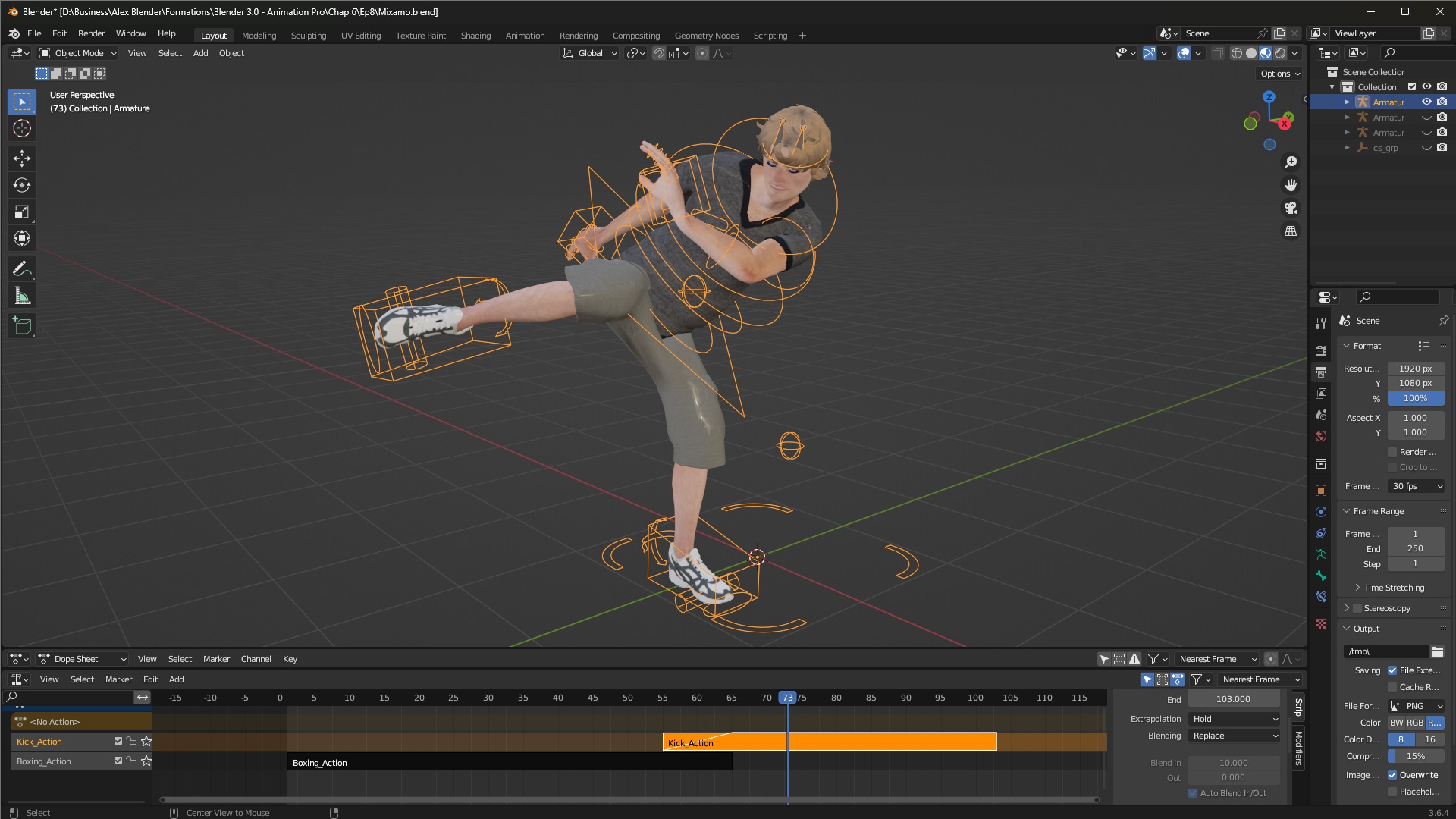This screenshot has width=1456, height=819.
Task: Open the Animation workspace tab
Action: coord(525,36)
